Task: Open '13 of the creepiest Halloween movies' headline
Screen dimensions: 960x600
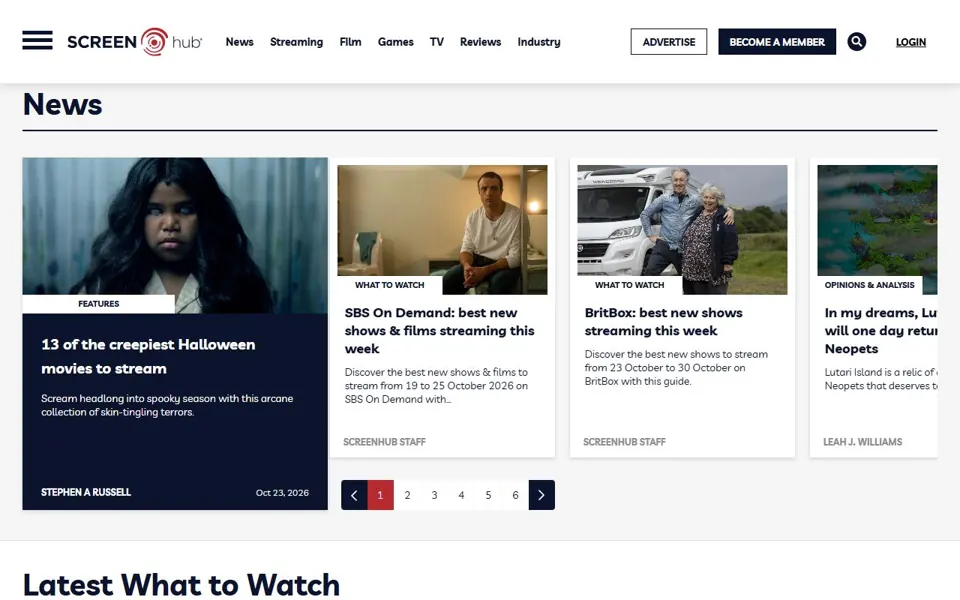Action: click(148, 356)
